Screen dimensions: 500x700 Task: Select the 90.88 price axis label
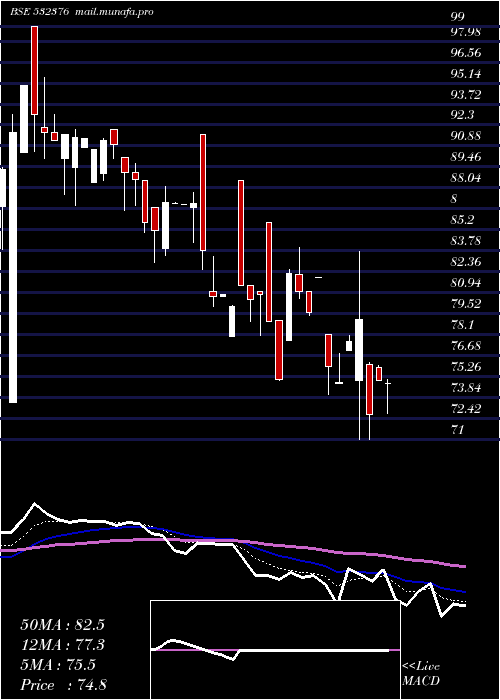466,136
